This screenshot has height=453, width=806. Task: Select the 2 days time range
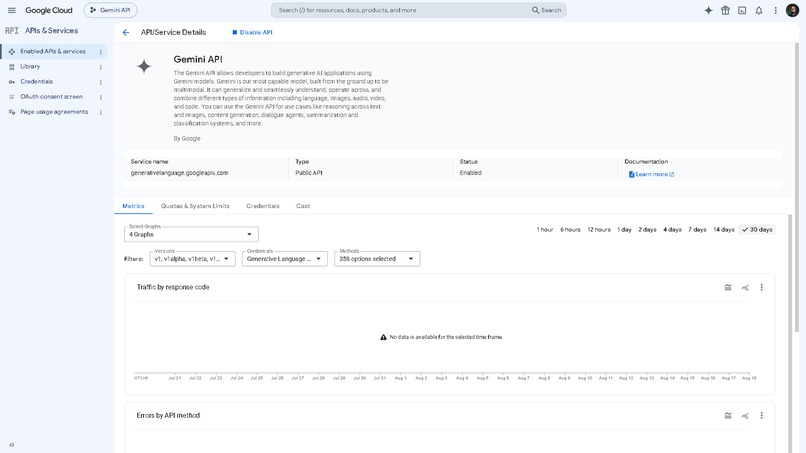tap(647, 230)
